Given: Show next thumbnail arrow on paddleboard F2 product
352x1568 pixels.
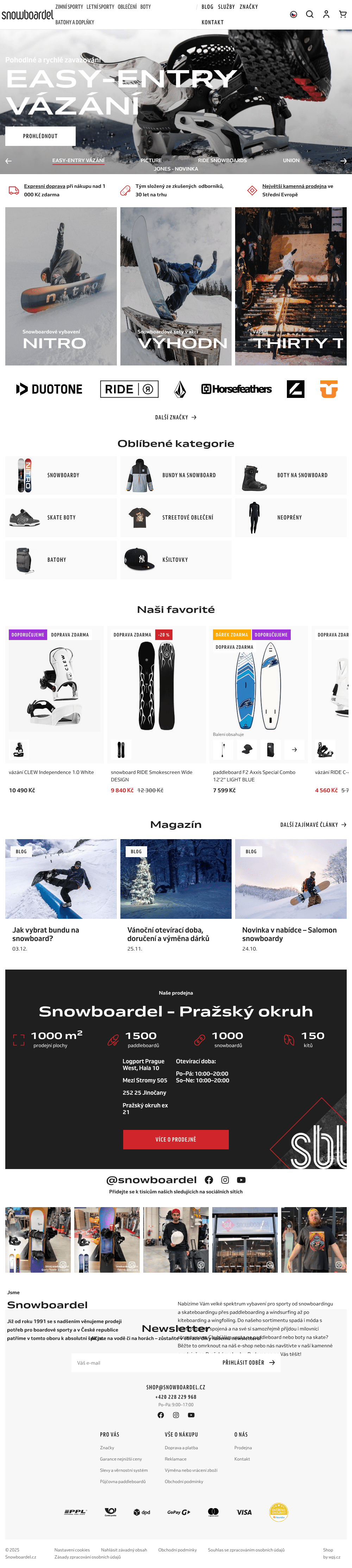Looking at the screenshot, I should pyautogui.click(x=294, y=749).
